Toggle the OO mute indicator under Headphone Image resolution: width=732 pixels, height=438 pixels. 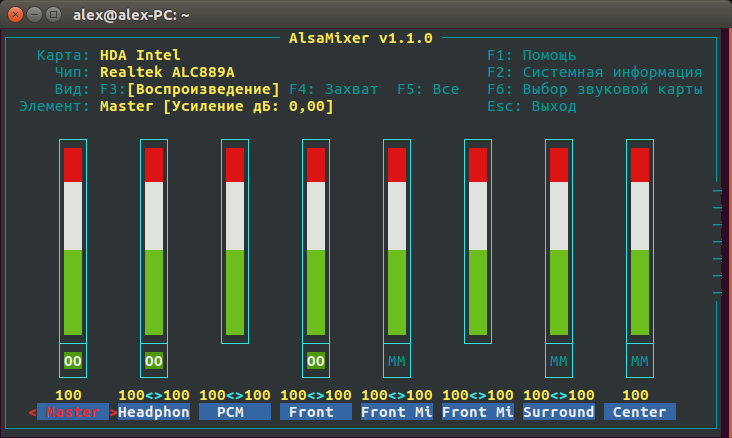[x=154, y=361]
